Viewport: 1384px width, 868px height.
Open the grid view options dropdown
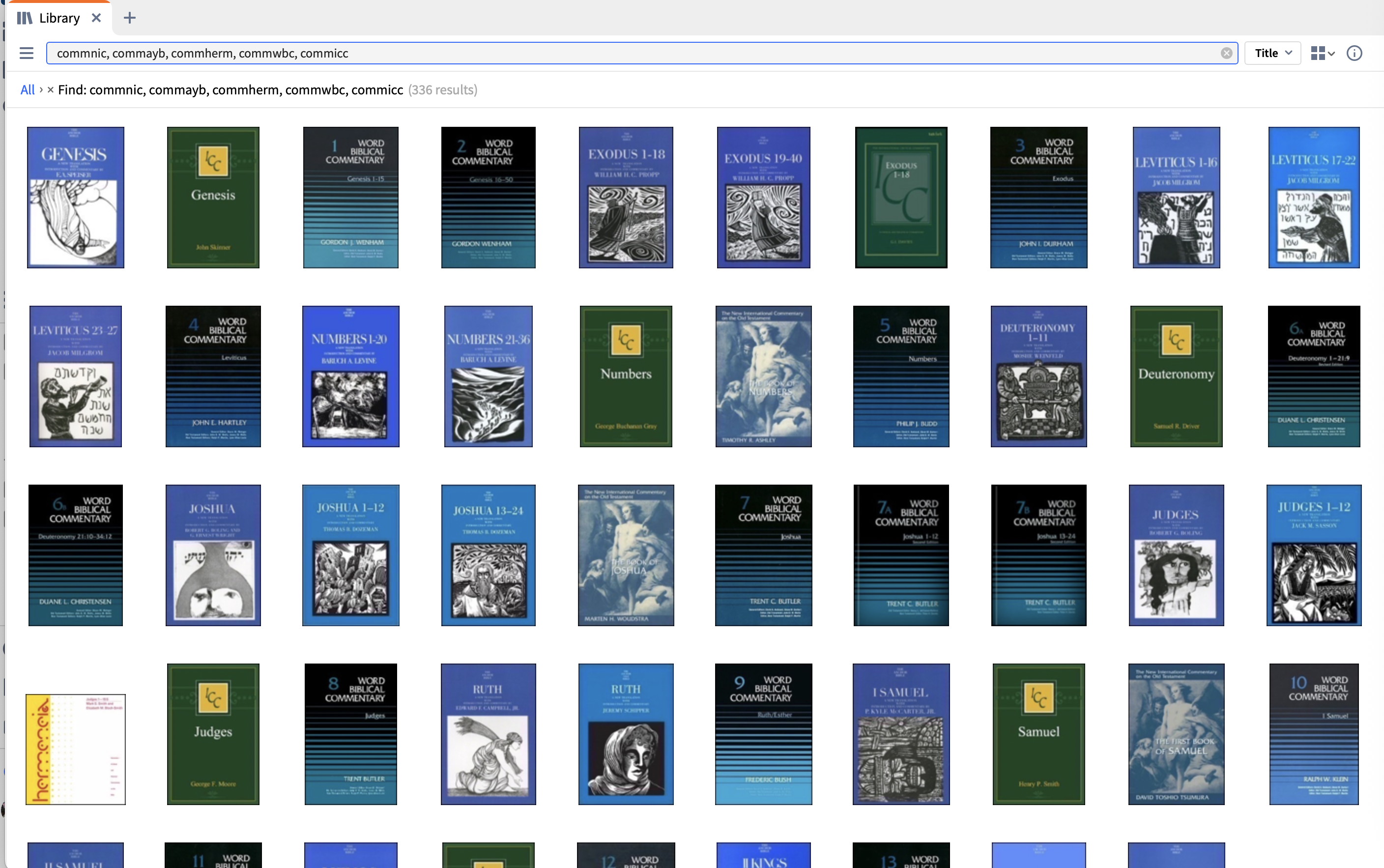point(1323,54)
